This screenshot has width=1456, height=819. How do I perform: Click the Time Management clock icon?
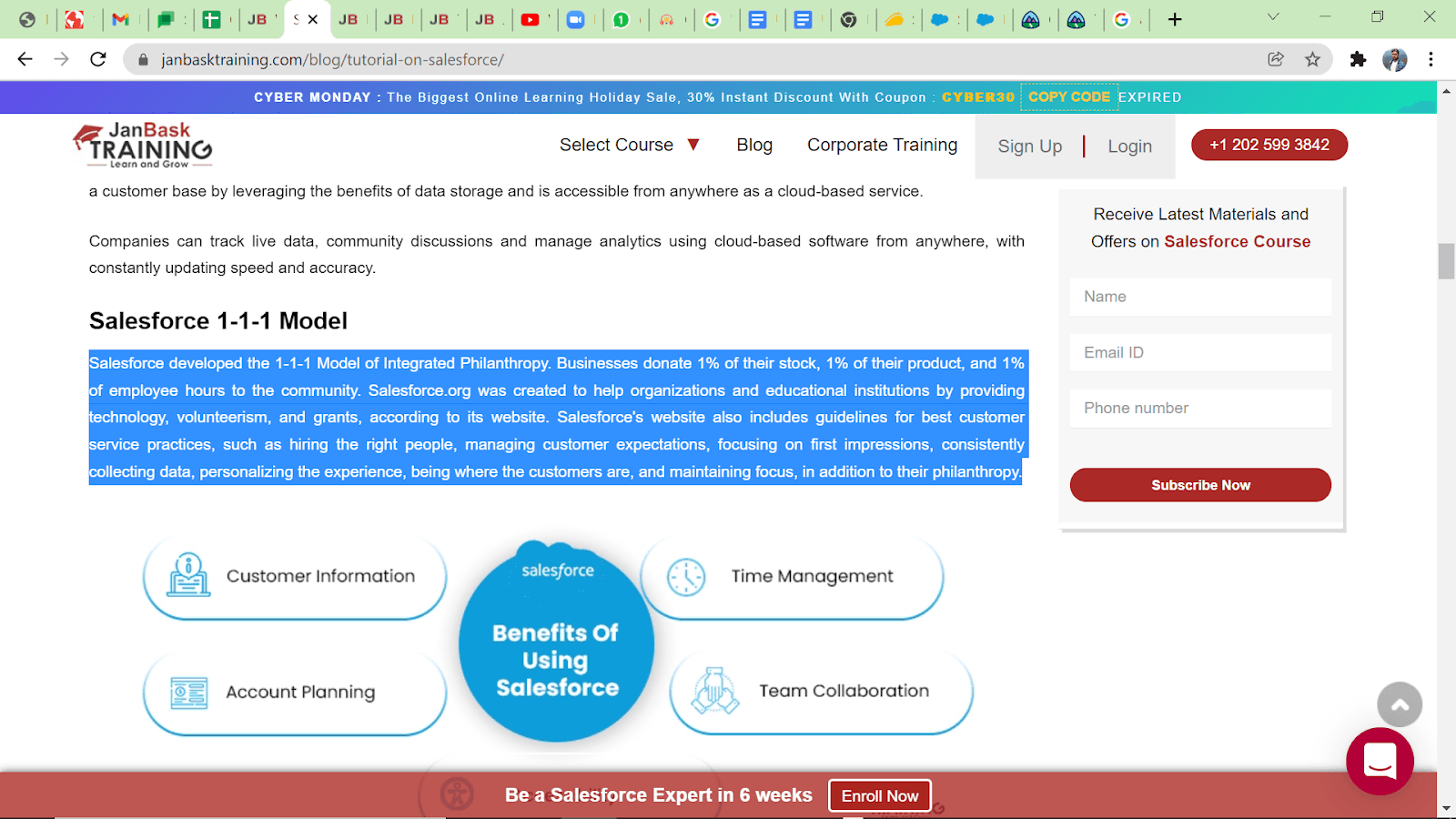[x=686, y=577]
